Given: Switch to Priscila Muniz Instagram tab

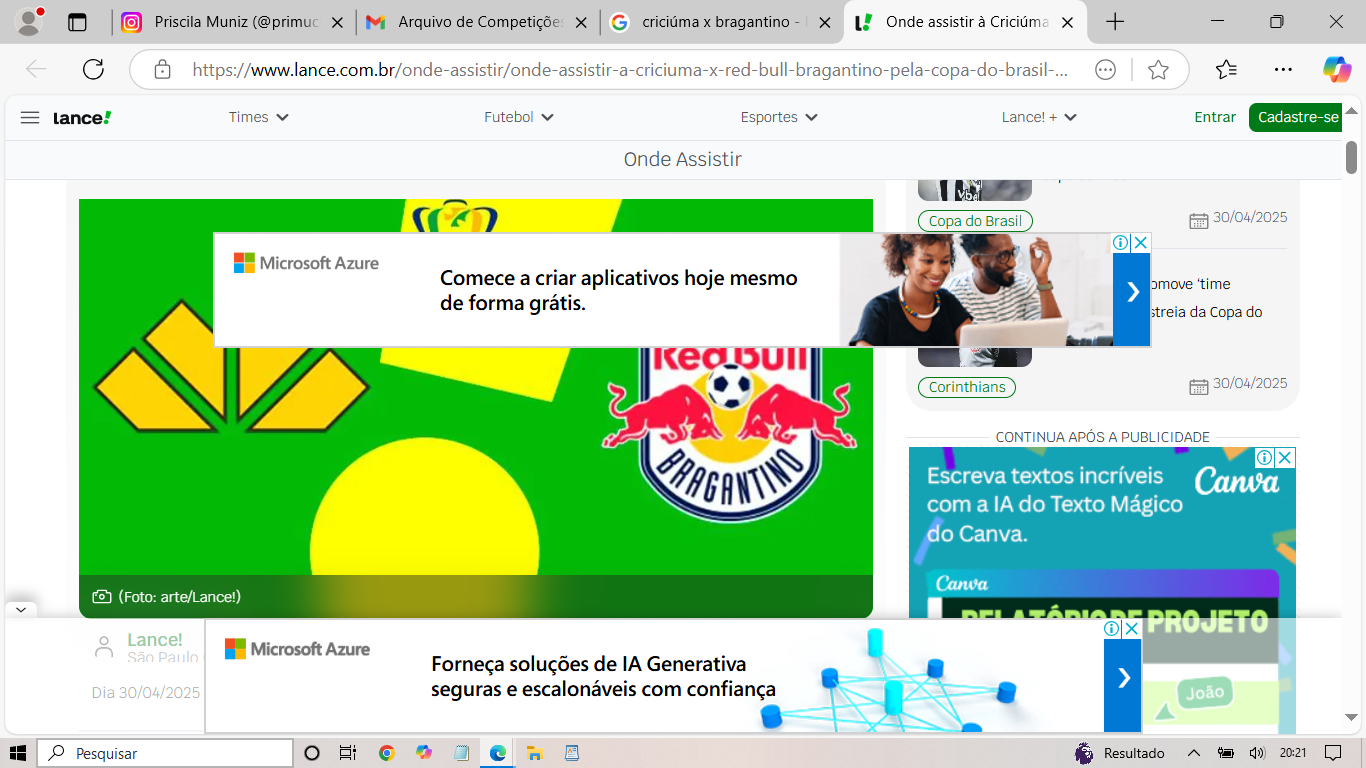Looking at the screenshot, I should pyautogui.click(x=233, y=22).
